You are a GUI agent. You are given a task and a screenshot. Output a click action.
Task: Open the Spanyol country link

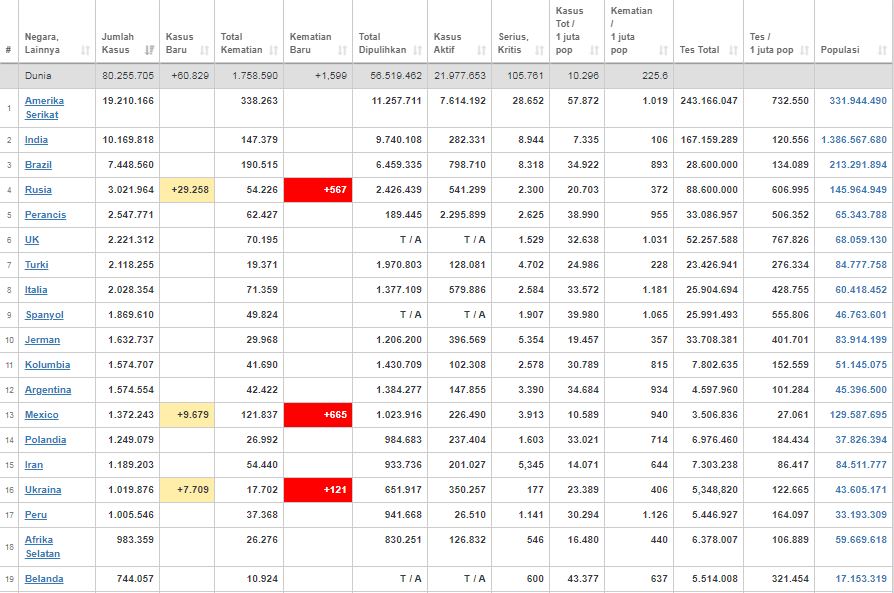[x=44, y=315]
